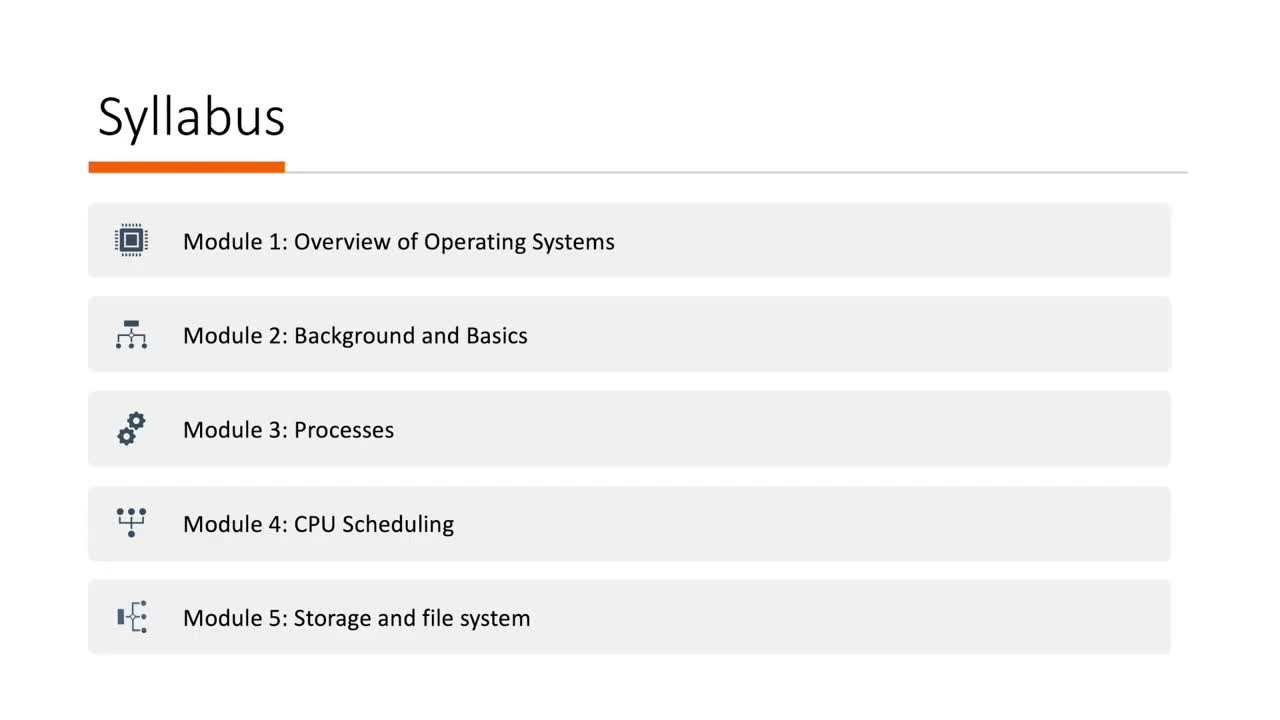Click the empty area of the Module 1 row
The width and height of the screenshot is (1280, 720).
point(890,240)
